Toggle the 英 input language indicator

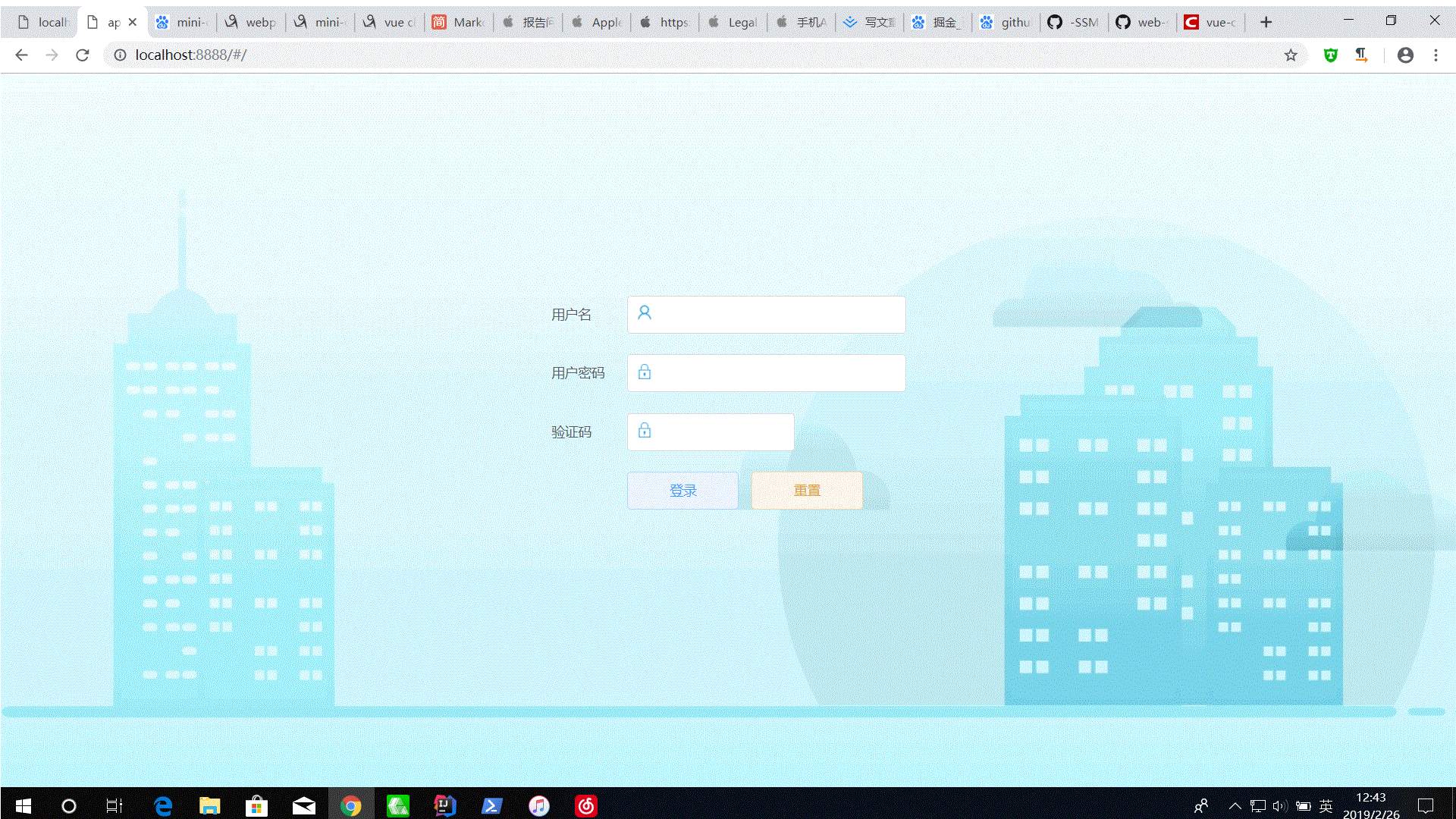pos(1326,805)
